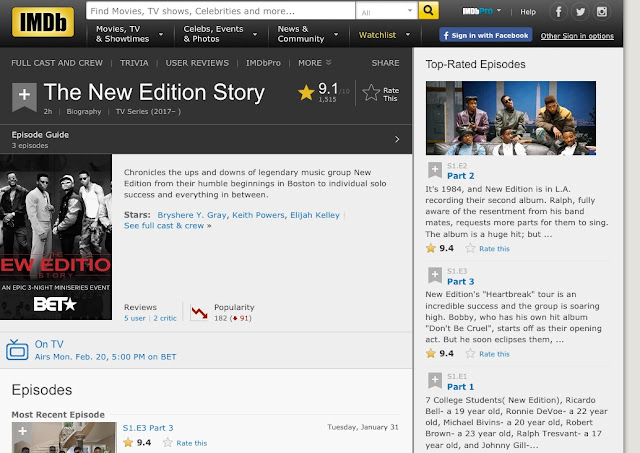Add Part 3 episode to Watchlist
This screenshot has width=640, height=453.
pos(435,275)
